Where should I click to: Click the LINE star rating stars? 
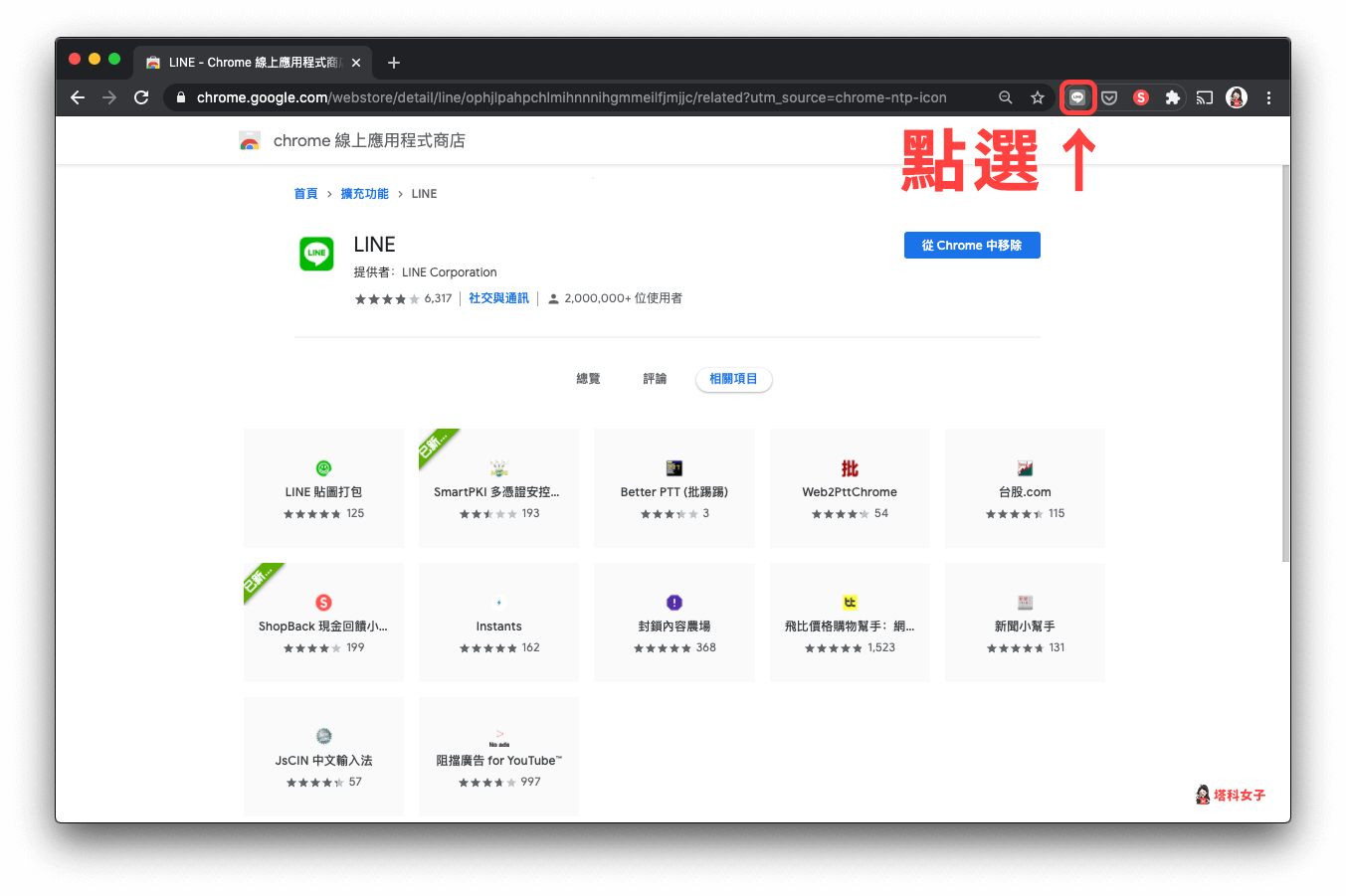pyautogui.click(x=388, y=297)
